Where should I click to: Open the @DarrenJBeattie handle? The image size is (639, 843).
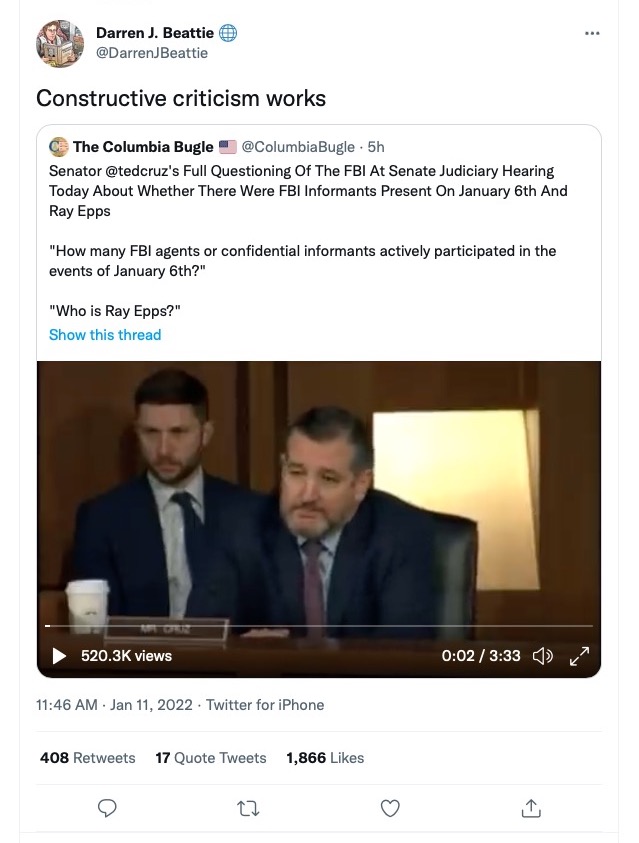[x=152, y=53]
